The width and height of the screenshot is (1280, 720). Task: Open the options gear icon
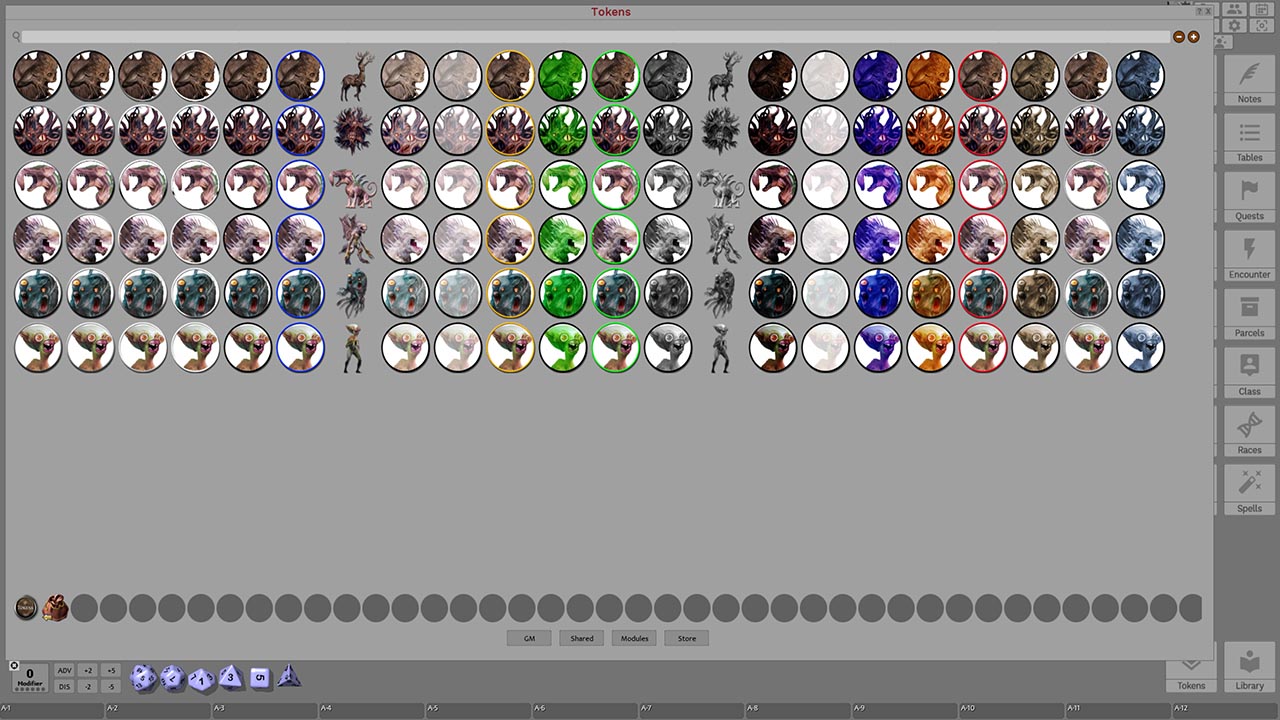1234,25
